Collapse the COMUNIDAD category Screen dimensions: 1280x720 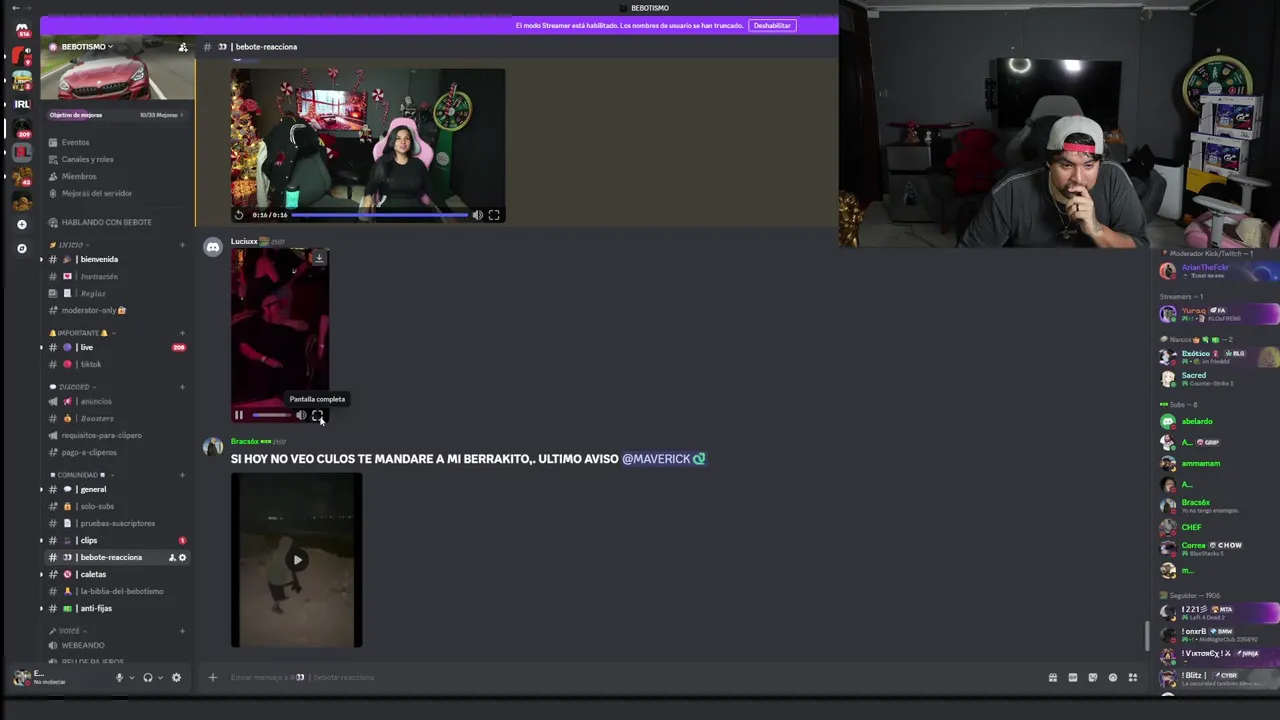pyautogui.click(x=80, y=475)
